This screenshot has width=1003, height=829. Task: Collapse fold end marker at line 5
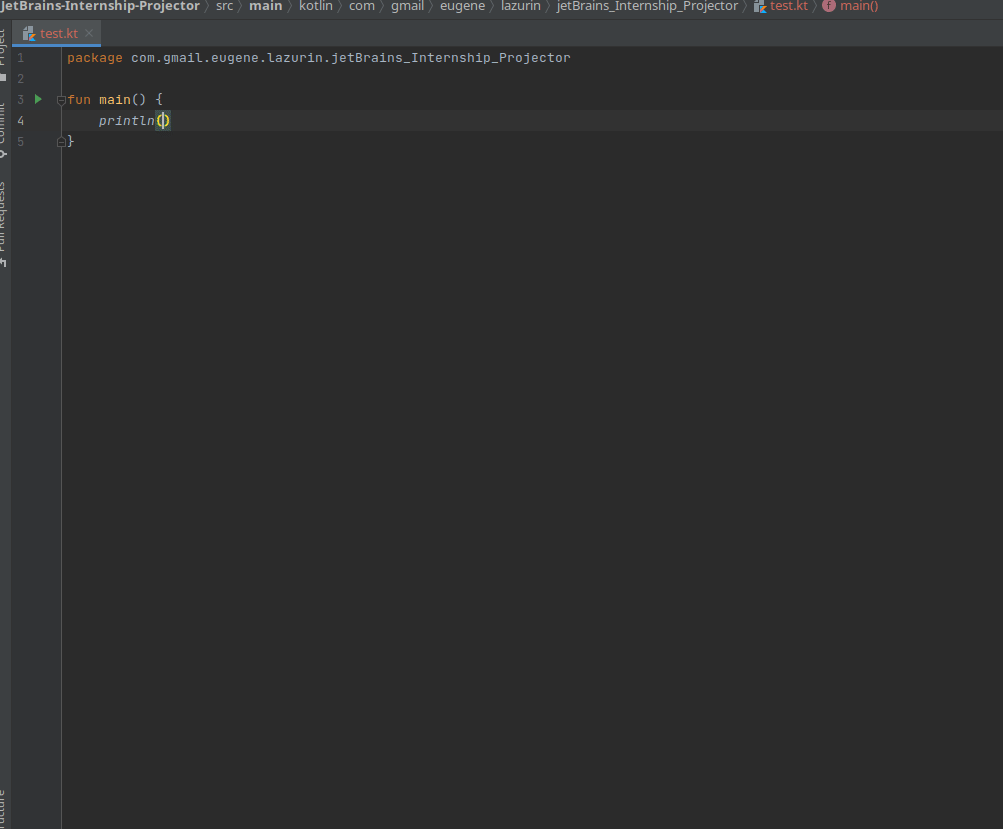click(x=61, y=142)
